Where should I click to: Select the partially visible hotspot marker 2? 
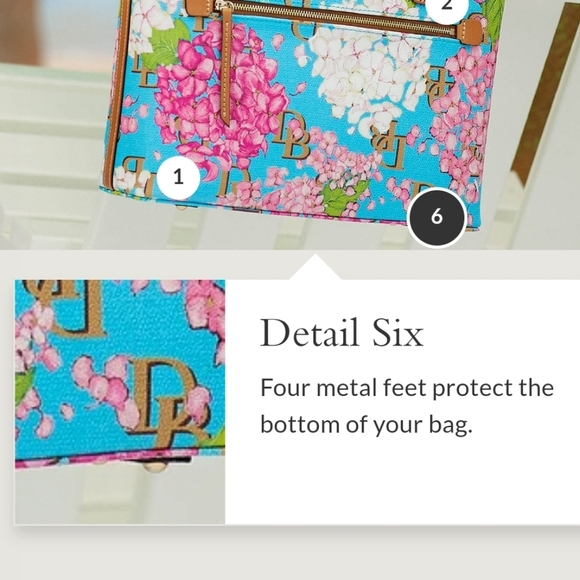tap(447, 8)
